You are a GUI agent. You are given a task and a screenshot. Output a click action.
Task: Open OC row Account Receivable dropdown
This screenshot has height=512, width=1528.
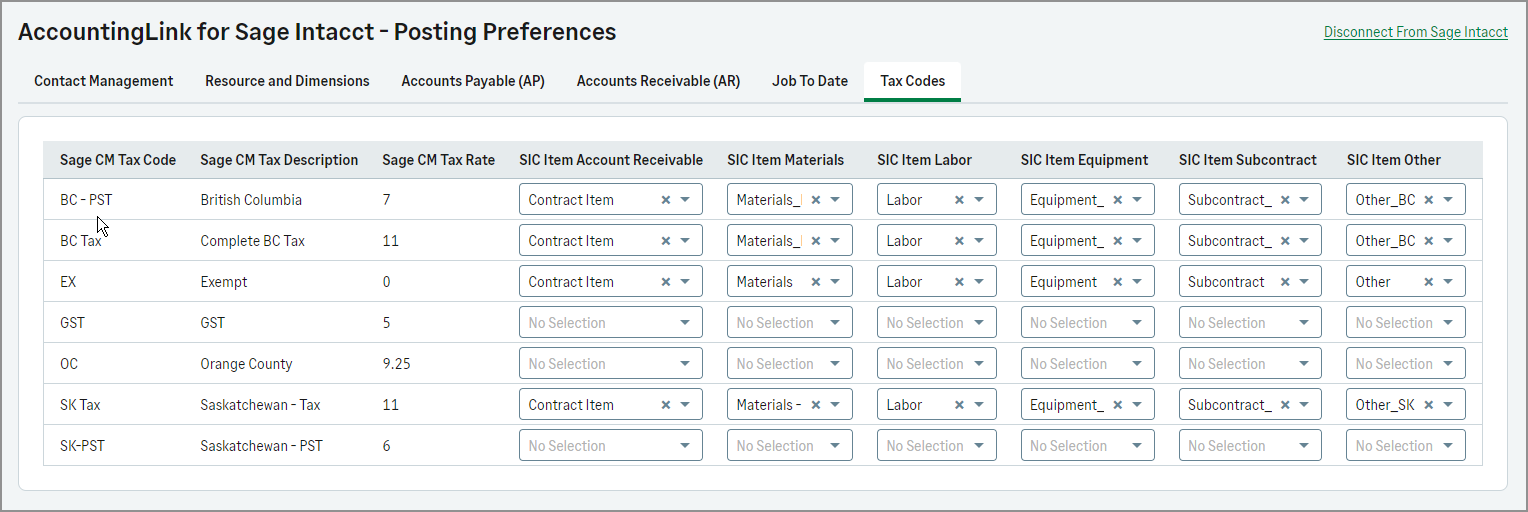[x=611, y=364]
